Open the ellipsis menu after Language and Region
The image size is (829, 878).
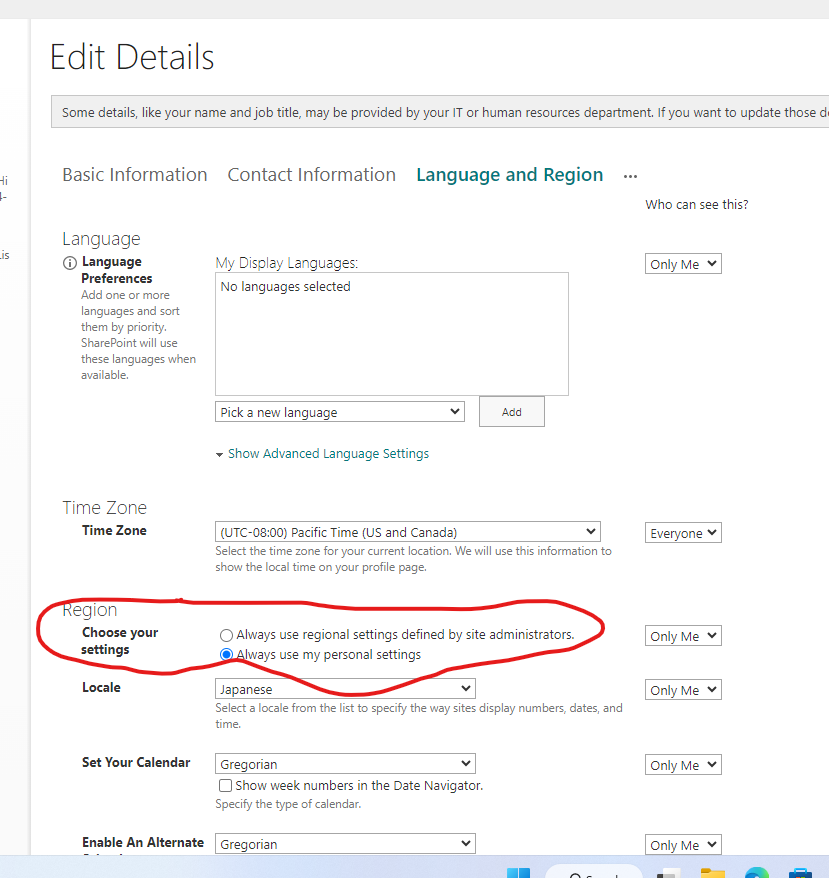(x=630, y=175)
